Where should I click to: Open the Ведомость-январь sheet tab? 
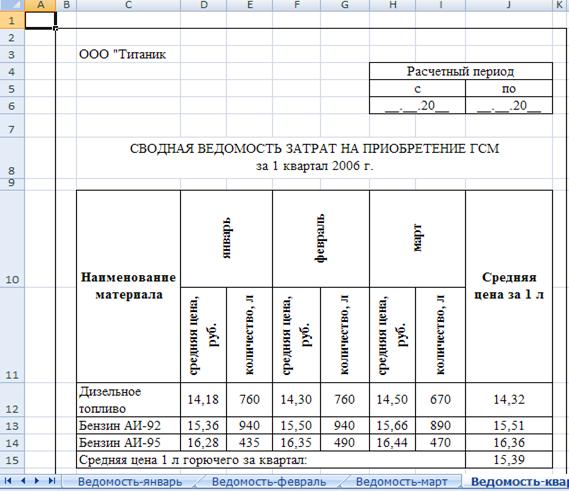click(x=130, y=482)
